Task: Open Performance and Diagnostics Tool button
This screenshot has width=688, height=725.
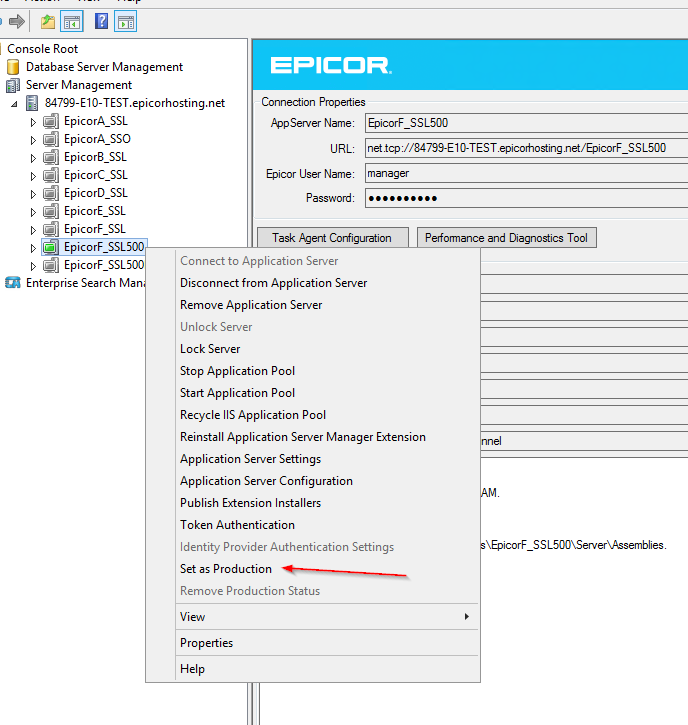Action: point(506,238)
